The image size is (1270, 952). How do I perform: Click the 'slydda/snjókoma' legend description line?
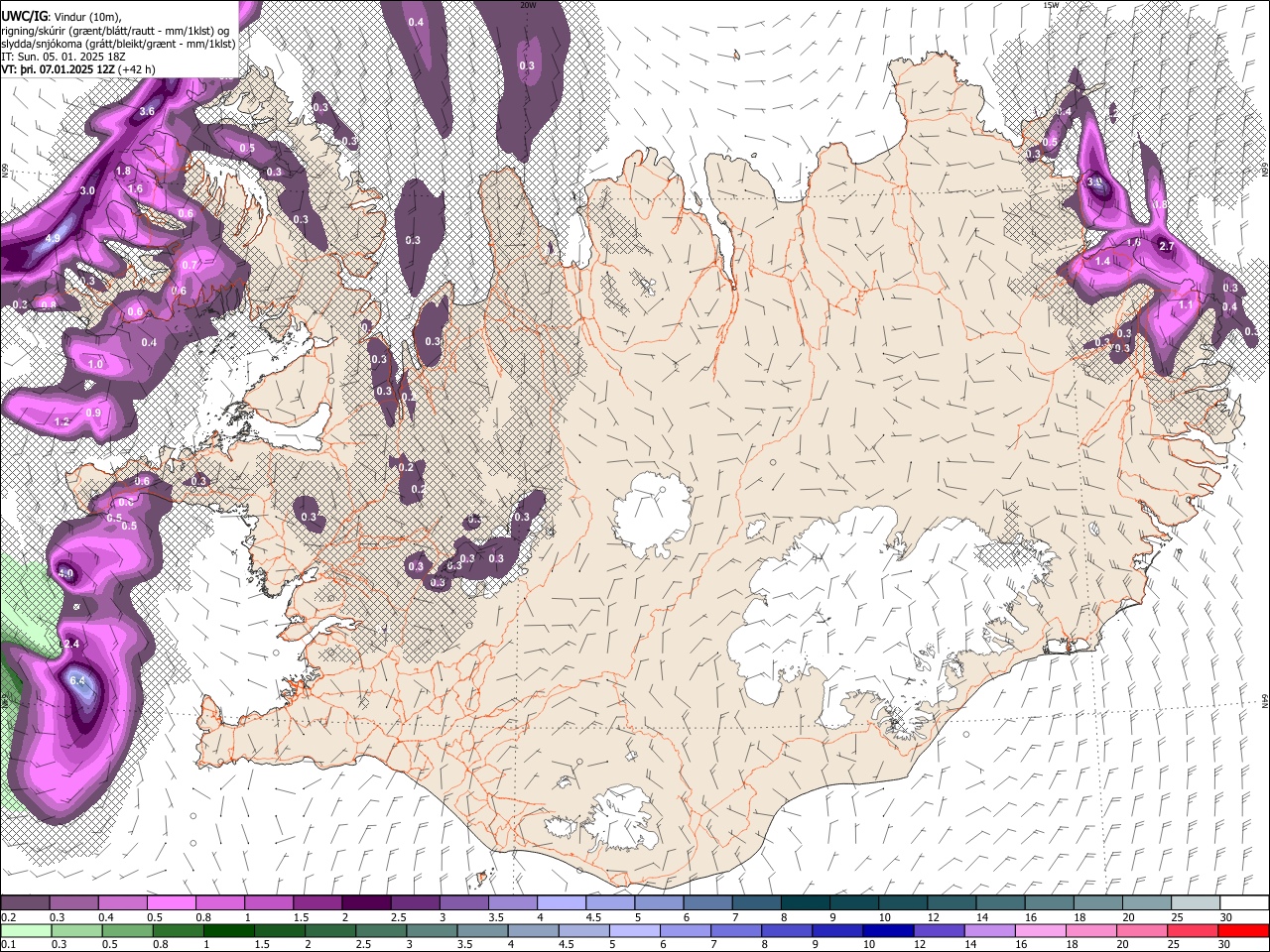click(x=118, y=44)
